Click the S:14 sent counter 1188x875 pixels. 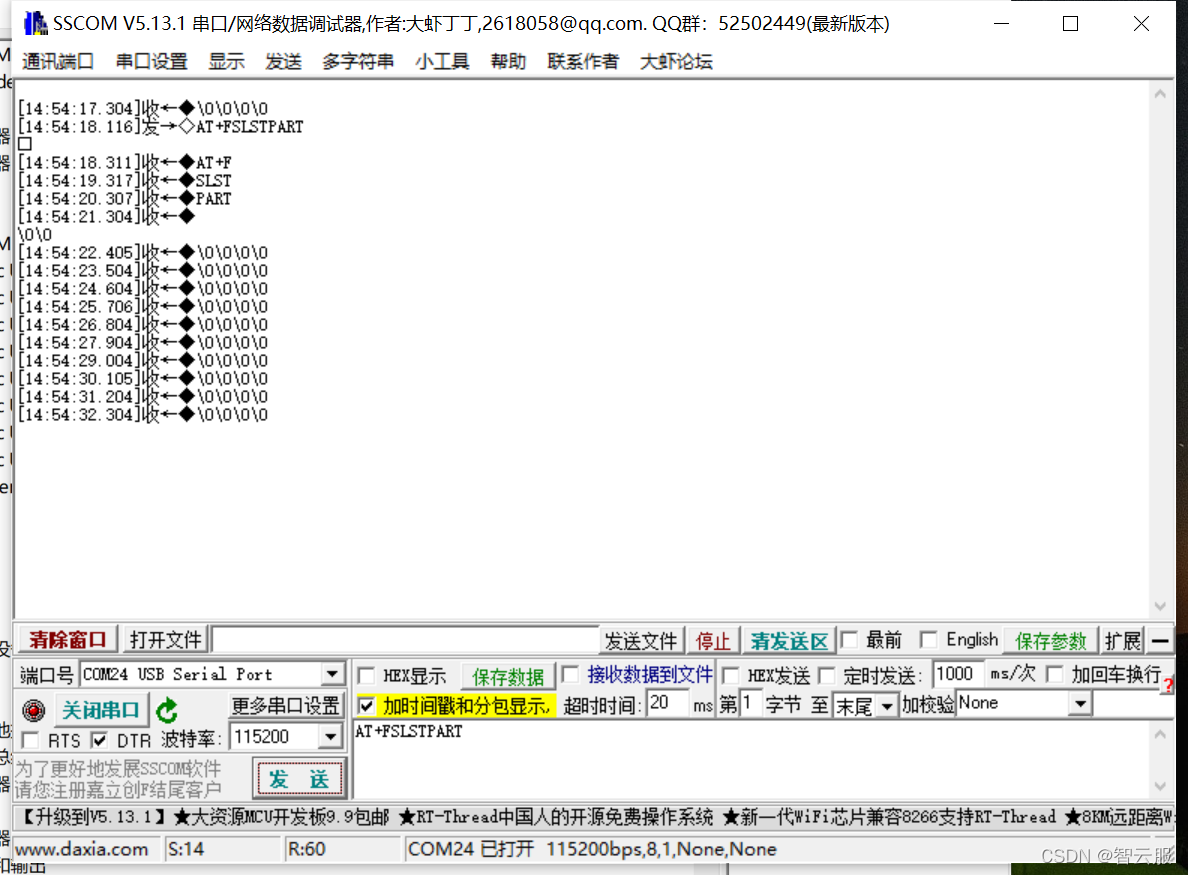tap(186, 849)
